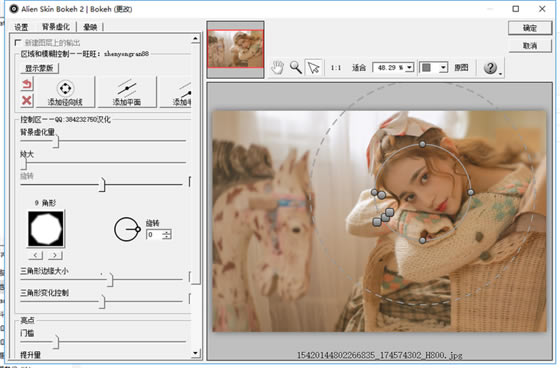Click the red undo arrow icon
This screenshot has width=560, height=368.
pos(27,84)
